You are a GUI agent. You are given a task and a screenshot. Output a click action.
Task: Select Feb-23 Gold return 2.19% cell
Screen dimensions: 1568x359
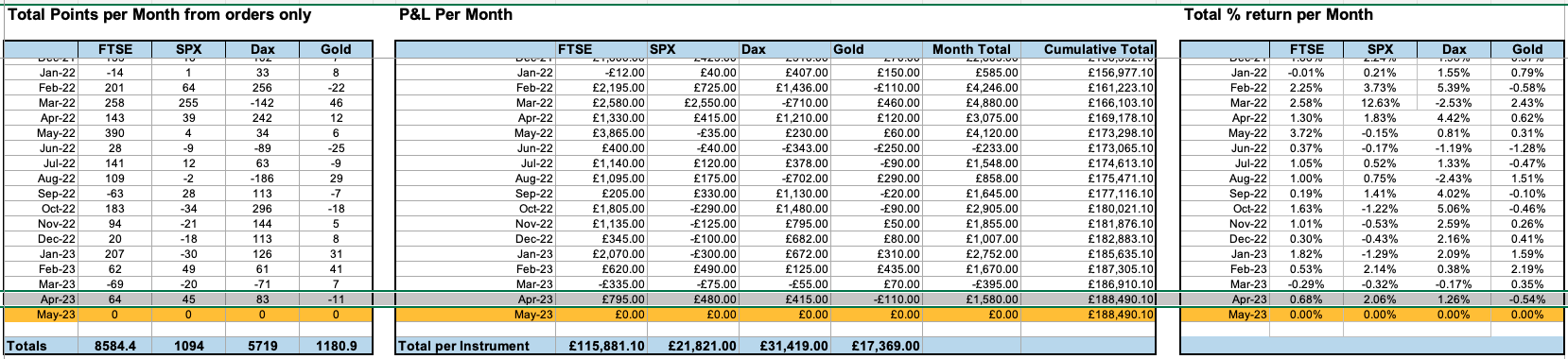pyautogui.click(x=1526, y=269)
